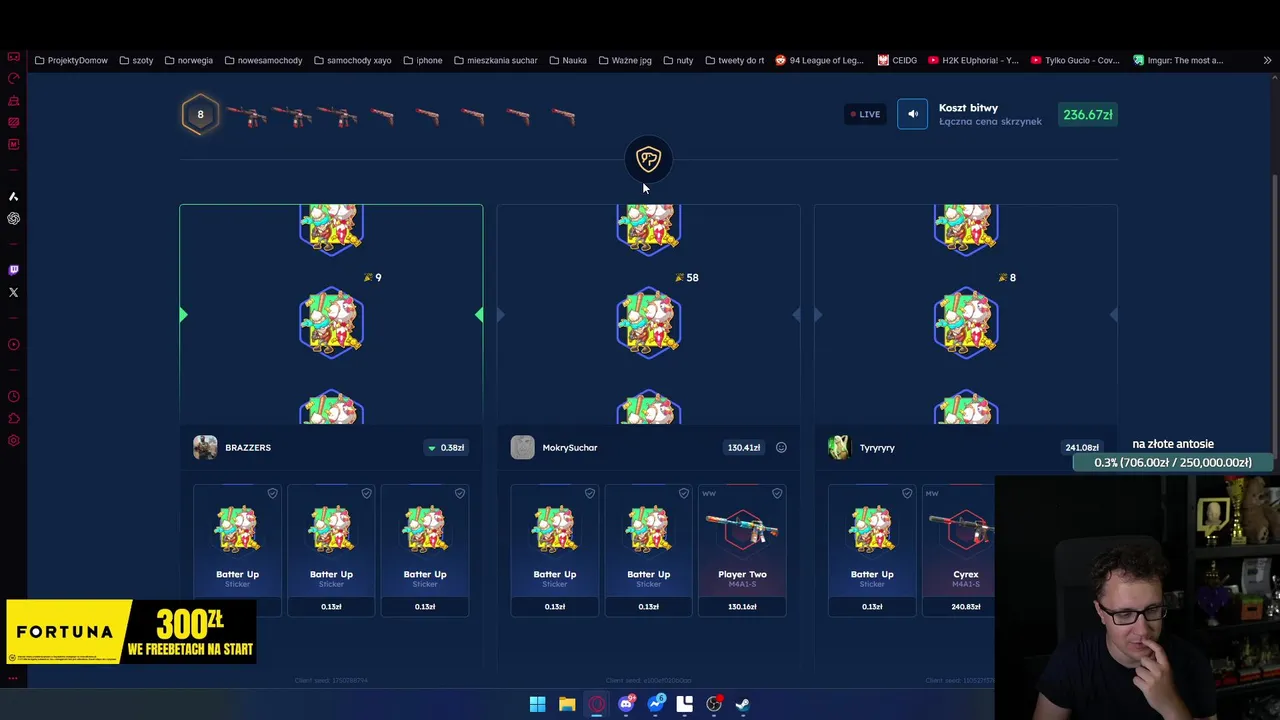The image size is (1280, 720).
Task: Open tweety do rt bookmarks folder
Action: (735, 60)
